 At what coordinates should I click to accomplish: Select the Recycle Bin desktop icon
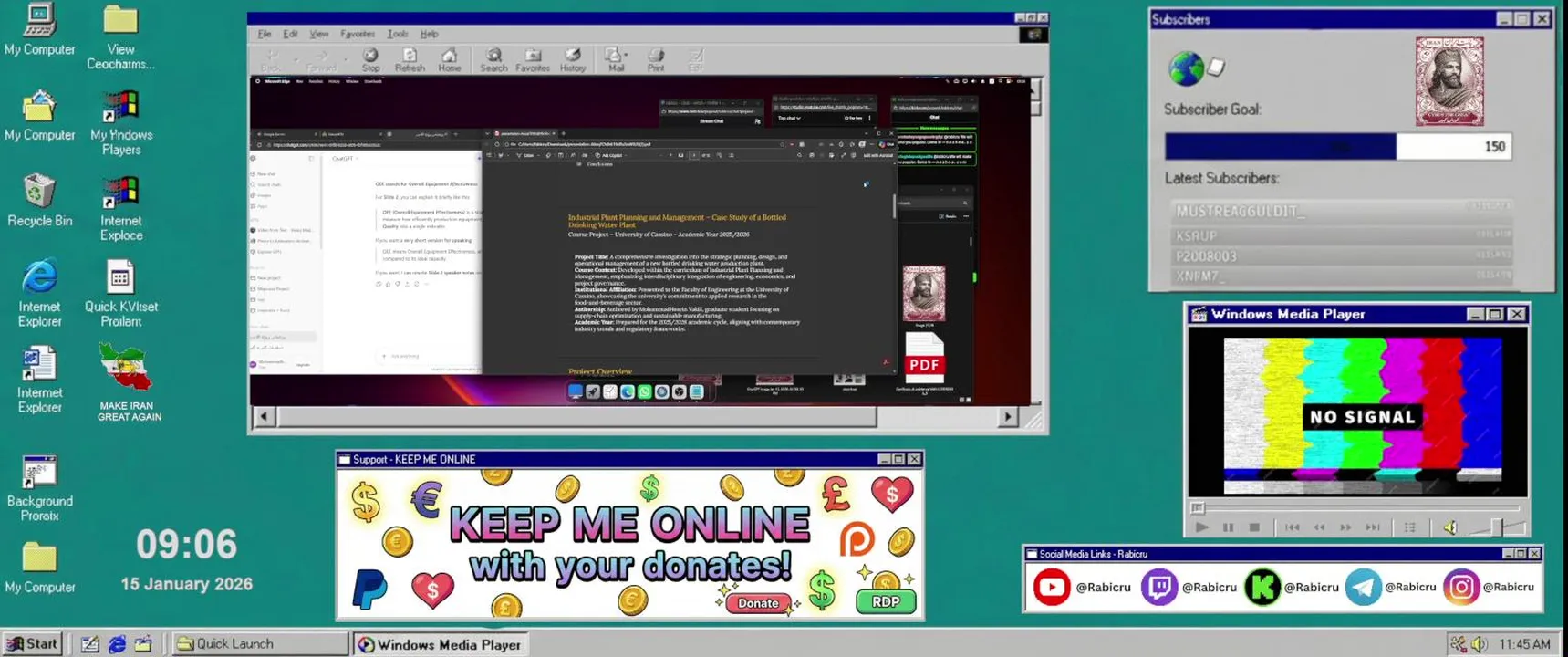(x=39, y=200)
